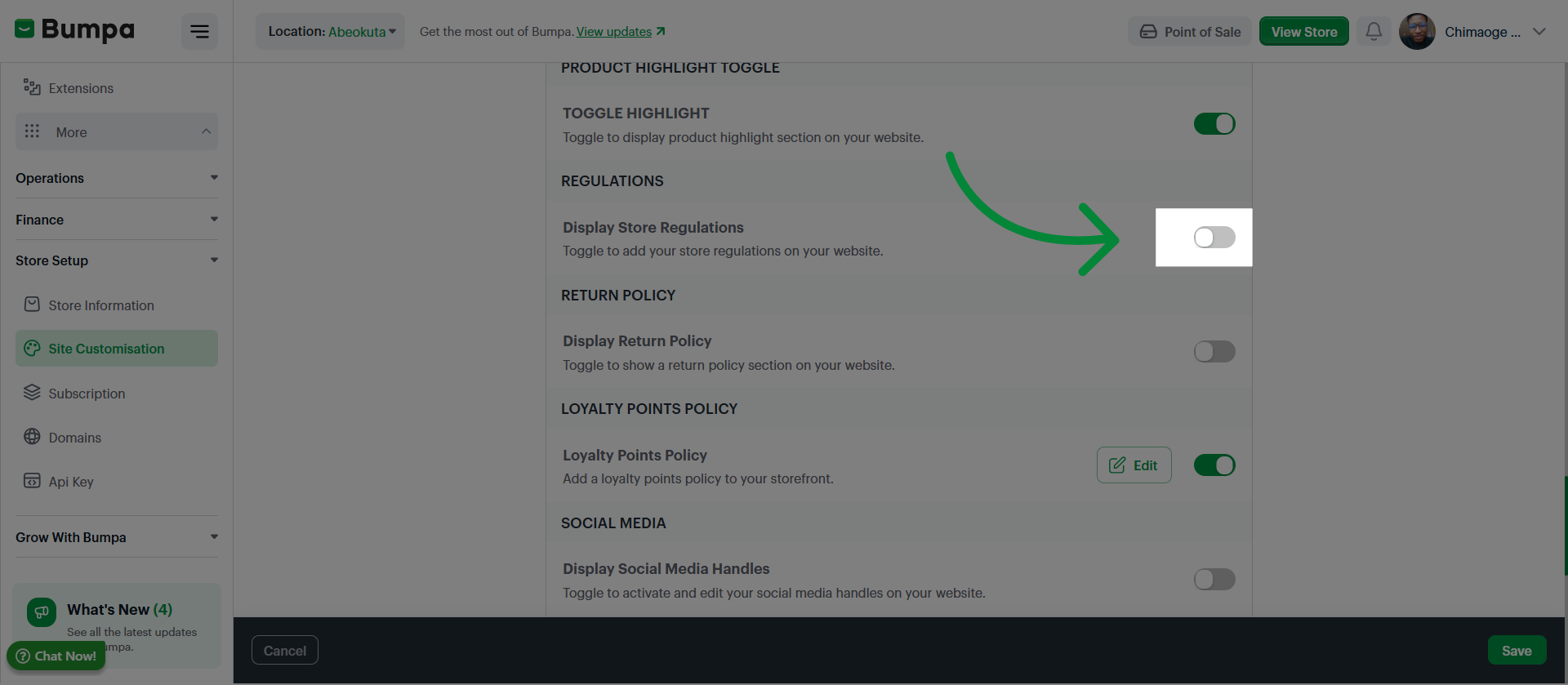Open the notifications bell
The width and height of the screenshot is (1568, 685).
click(x=1374, y=32)
